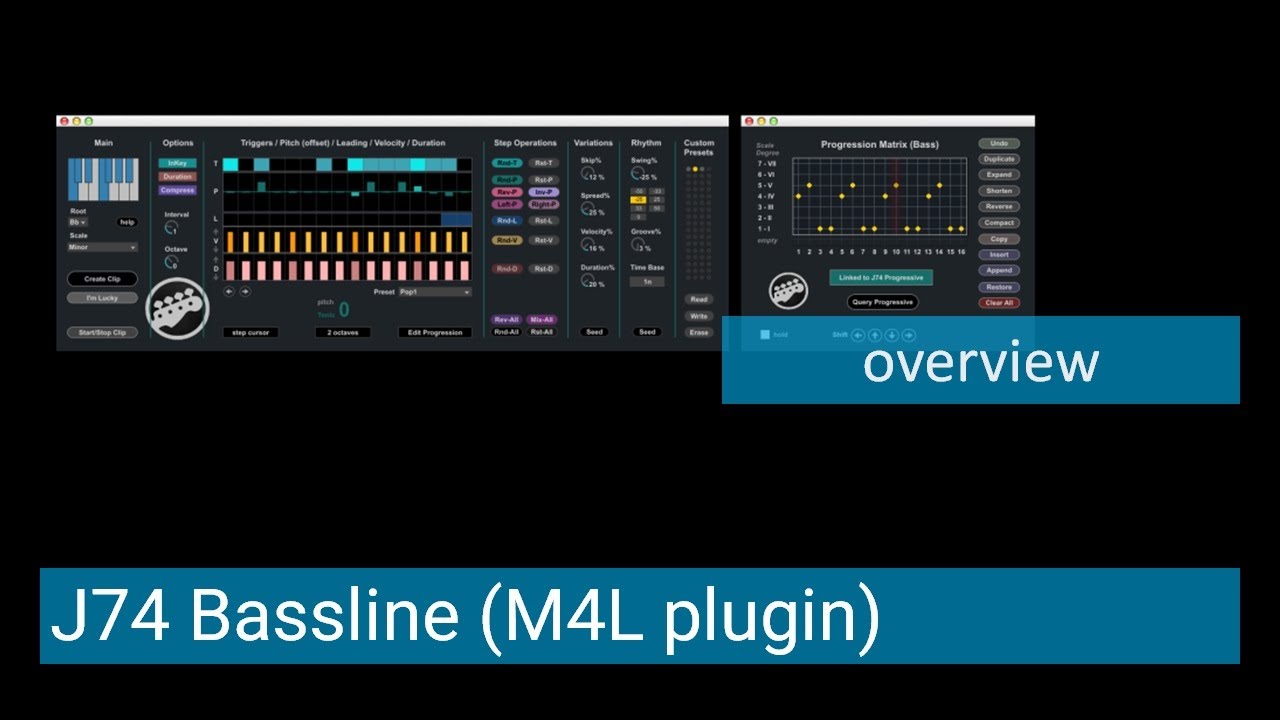Click the Rst-D button
The height and width of the screenshot is (720, 1280).
pyautogui.click(x=543, y=269)
